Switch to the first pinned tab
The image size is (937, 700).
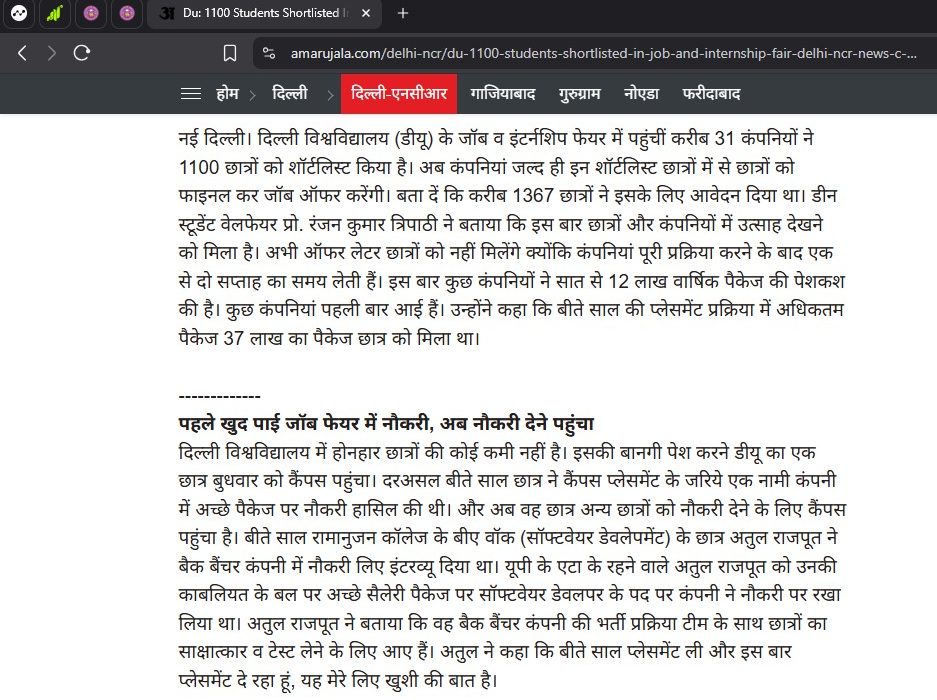[x=19, y=14]
